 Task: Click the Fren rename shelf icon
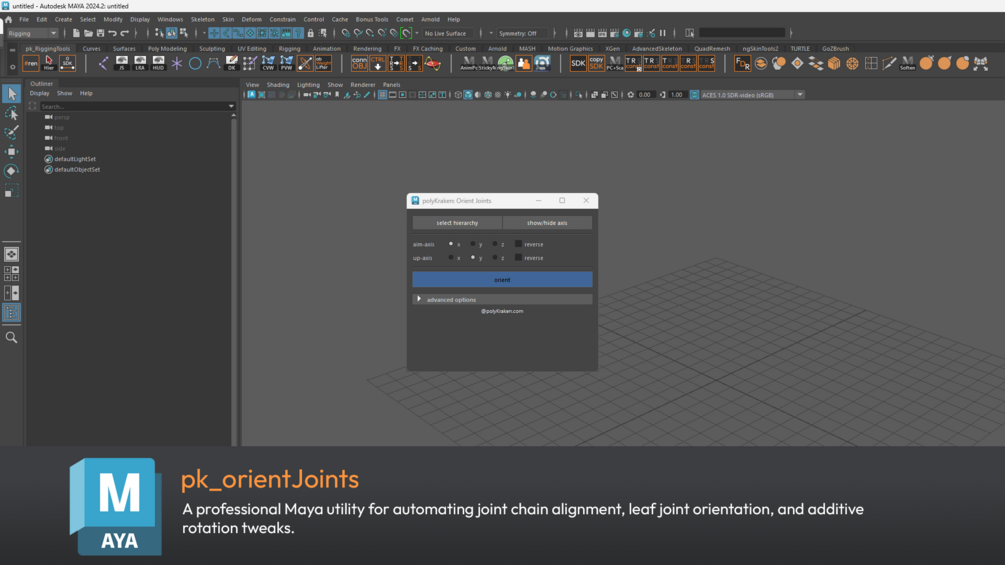pos(31,63)
